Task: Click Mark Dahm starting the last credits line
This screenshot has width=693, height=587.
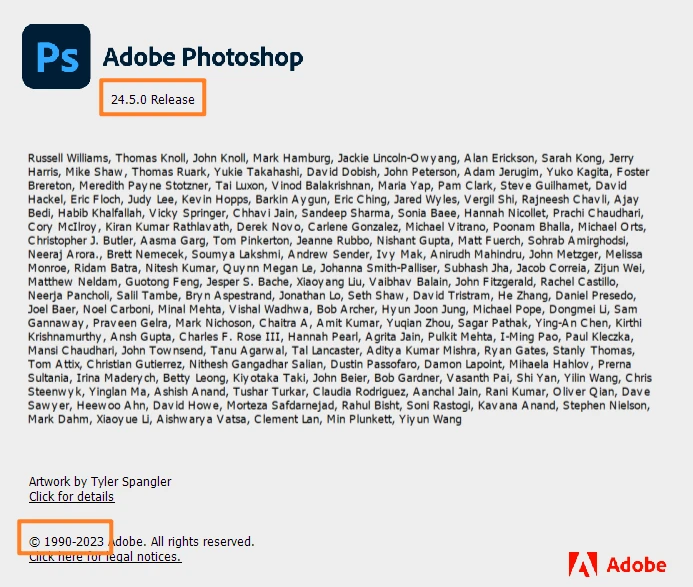Action: click(57, 420)
